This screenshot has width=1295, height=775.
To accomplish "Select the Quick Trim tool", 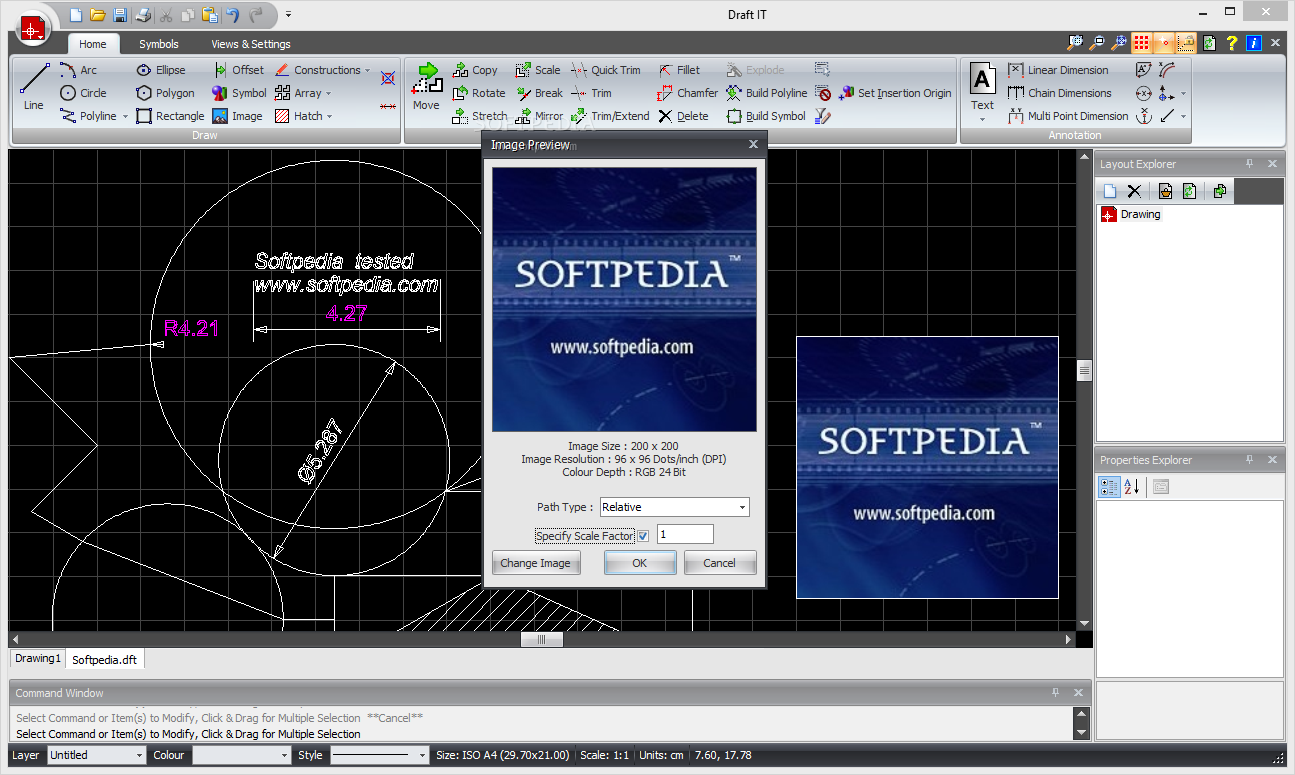I will [x=606, y=70].
